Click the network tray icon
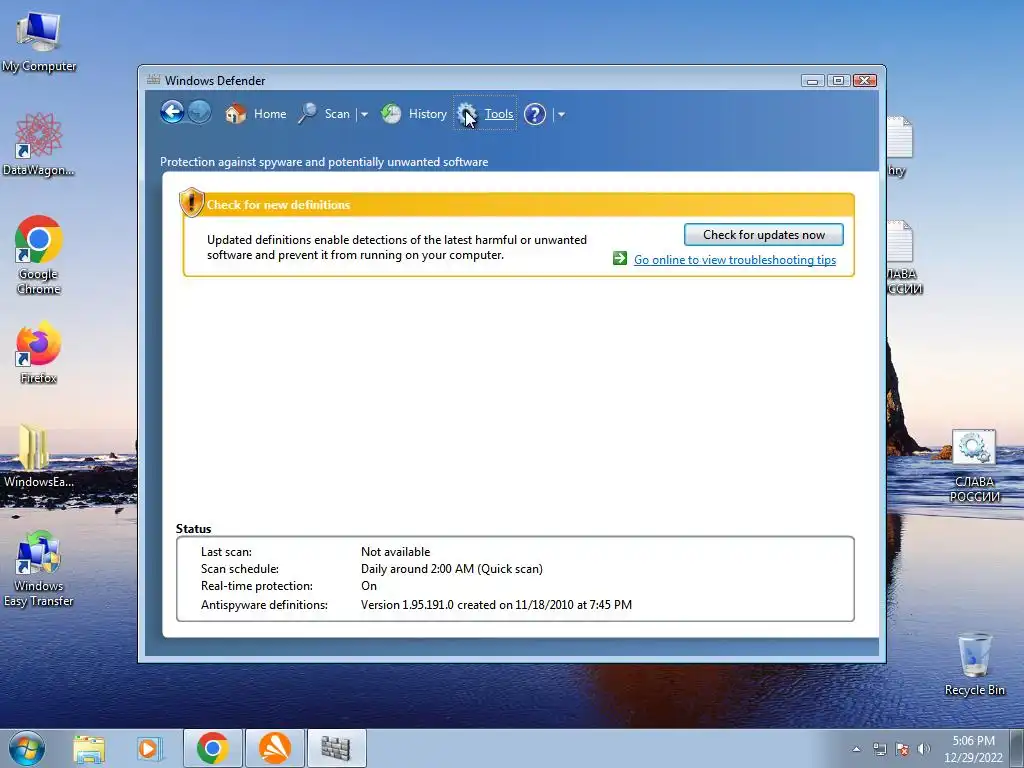 880,749
